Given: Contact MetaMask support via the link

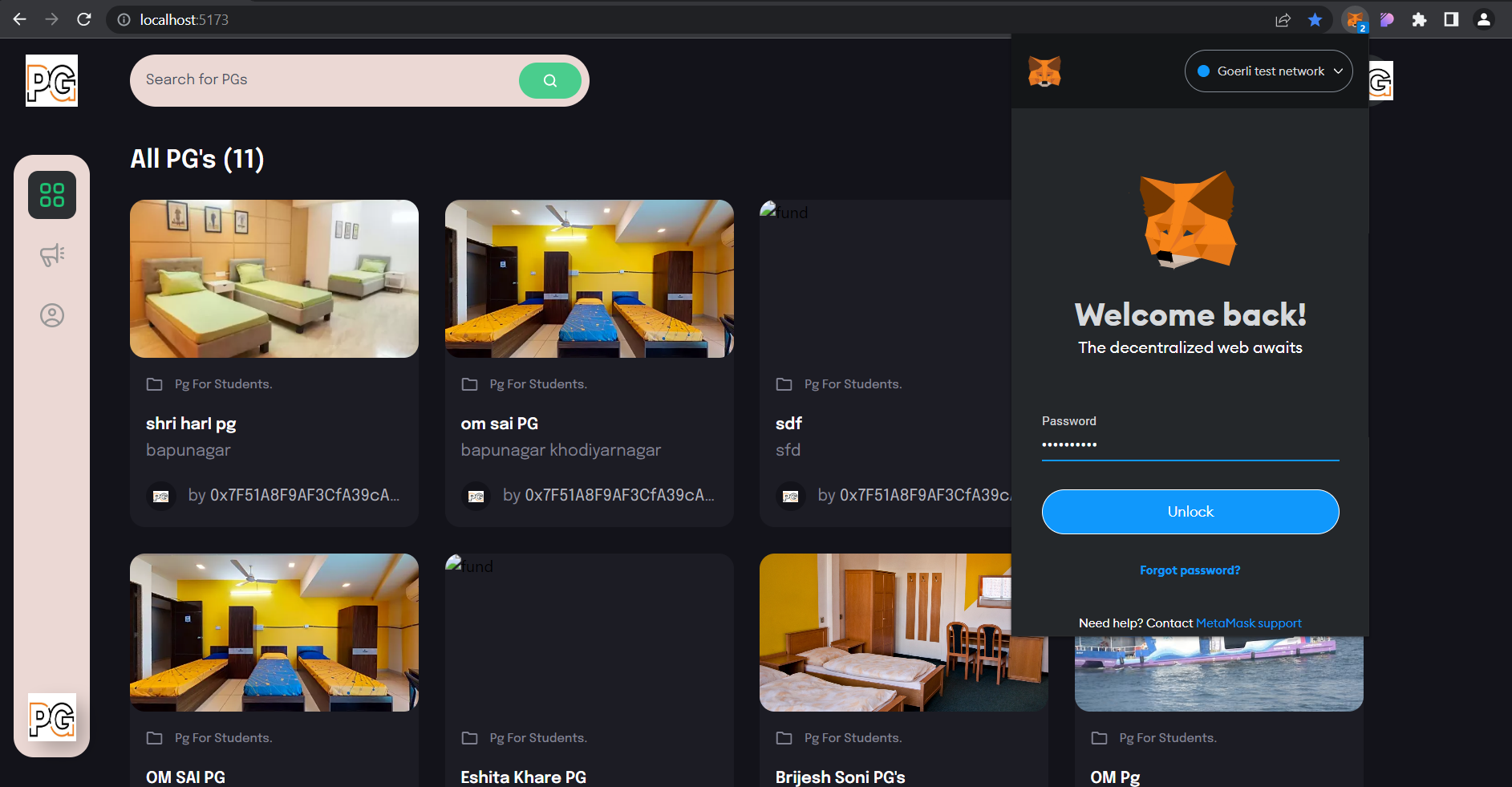Looking at the screenshot, I should (1248, 623).
